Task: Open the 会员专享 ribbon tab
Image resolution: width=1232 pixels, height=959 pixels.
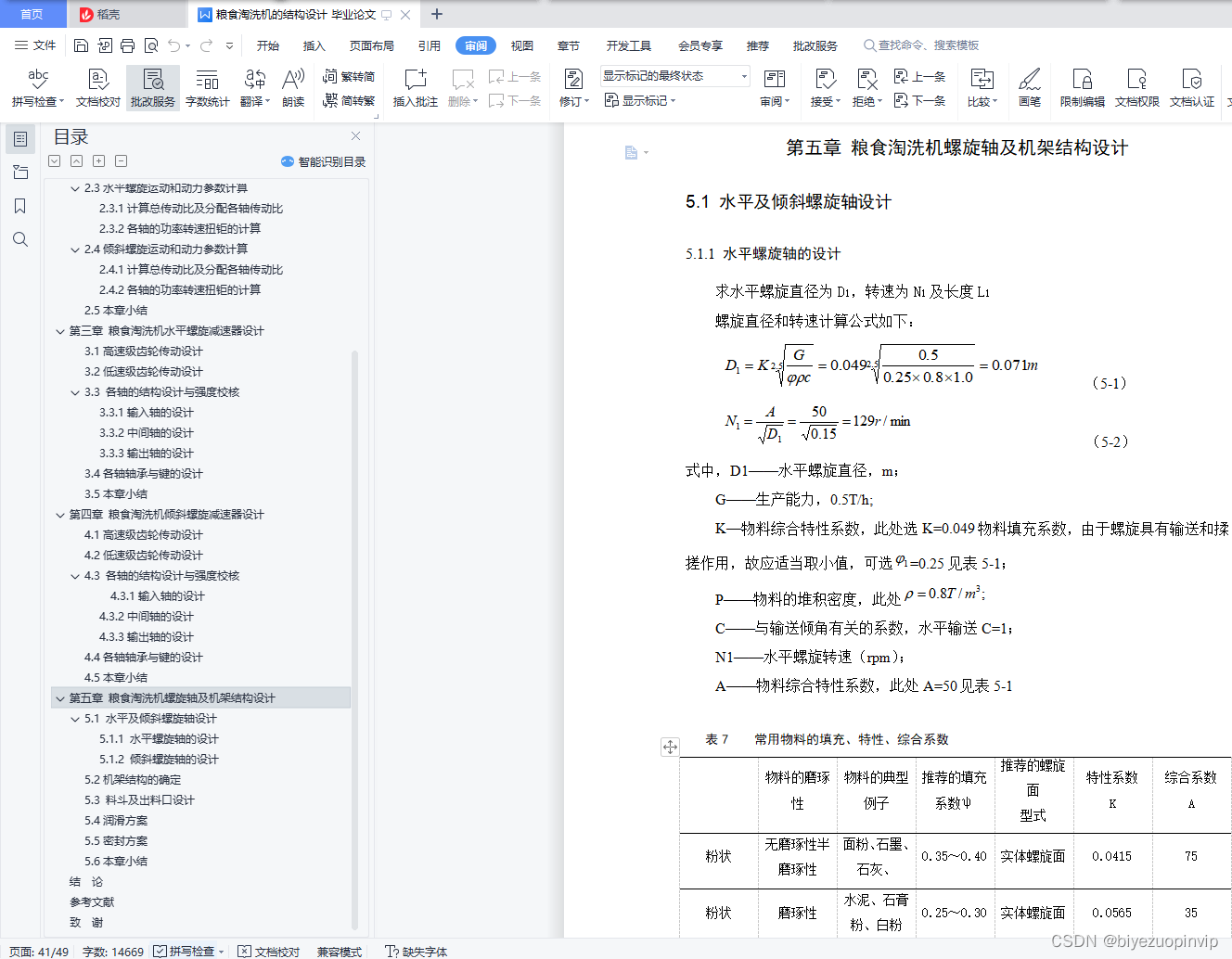Action: coord(700,45)
